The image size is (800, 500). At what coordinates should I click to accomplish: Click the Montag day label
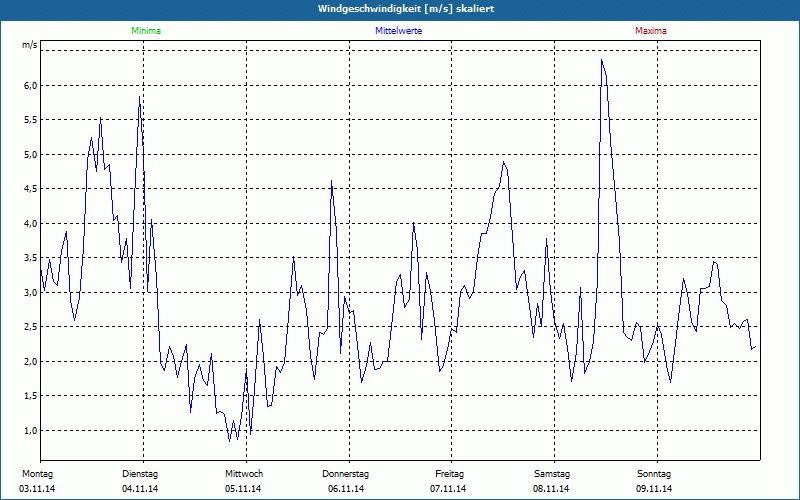37,474
